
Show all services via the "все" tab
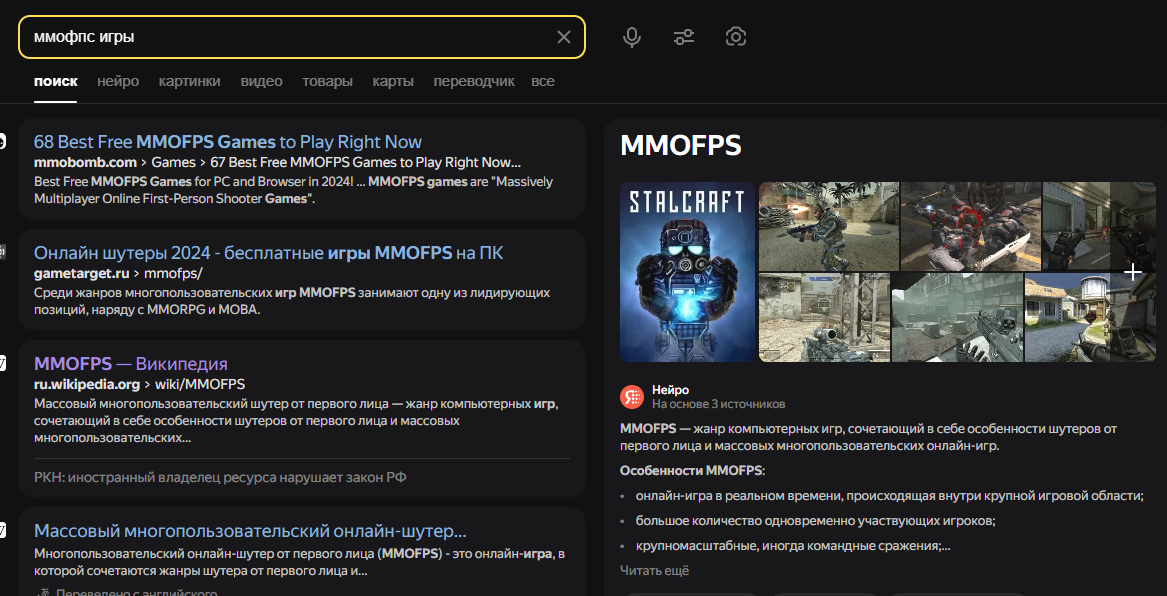coord(543,81)
